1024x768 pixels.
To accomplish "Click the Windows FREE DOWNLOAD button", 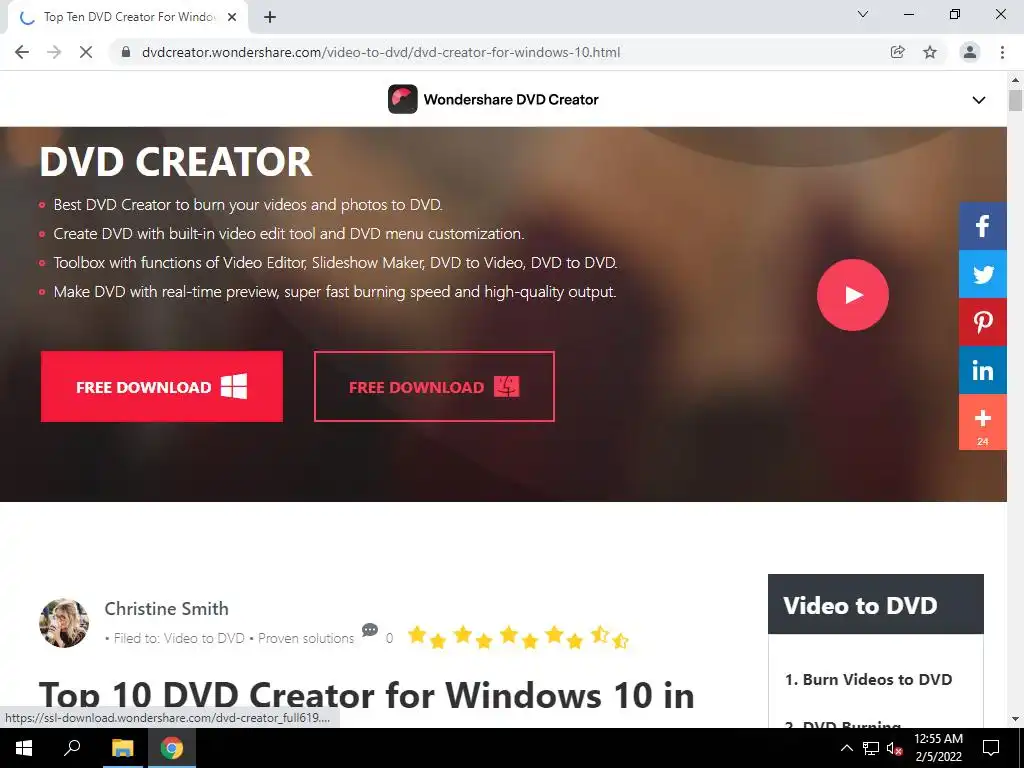I will tap(161, 387).
